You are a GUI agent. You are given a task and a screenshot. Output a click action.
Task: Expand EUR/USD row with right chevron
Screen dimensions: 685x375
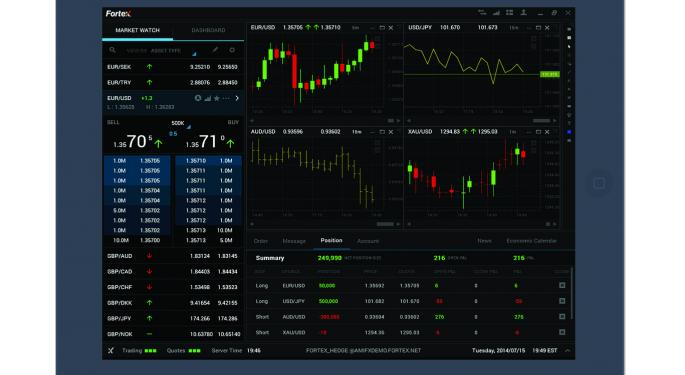tap(237, 98)
